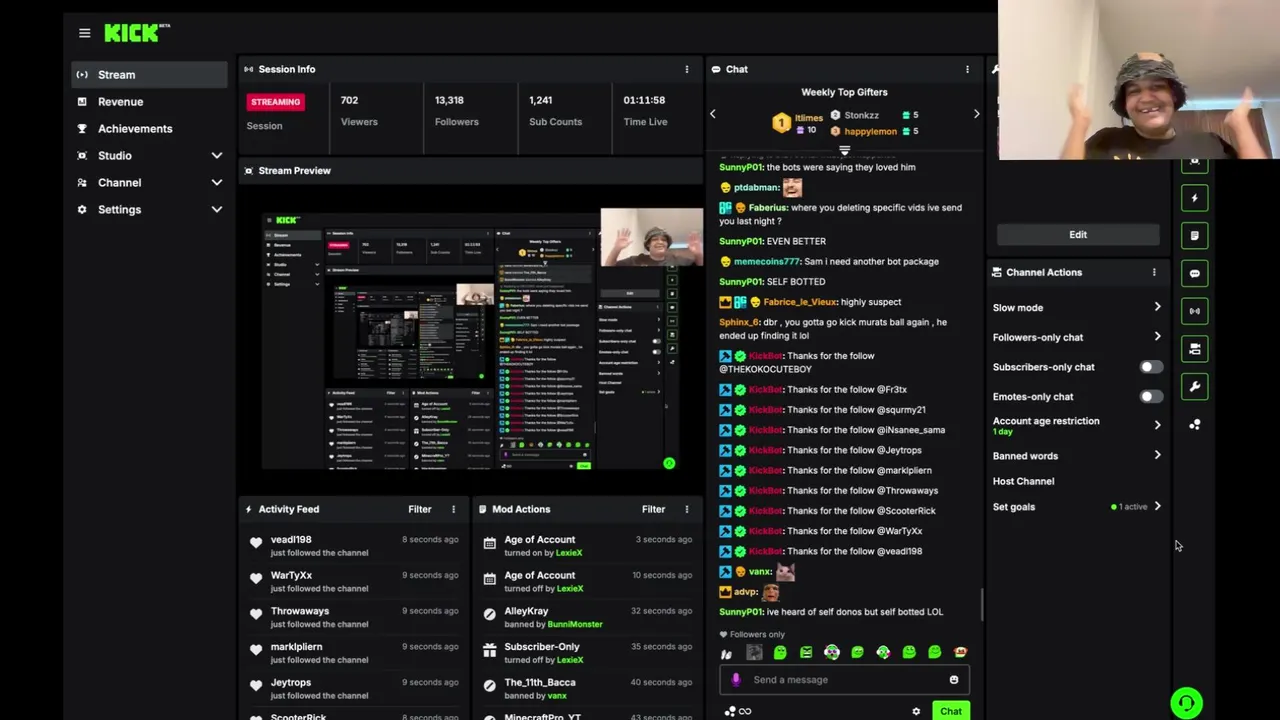Click the webcam overlay at top right

[x=1139, y=80]
